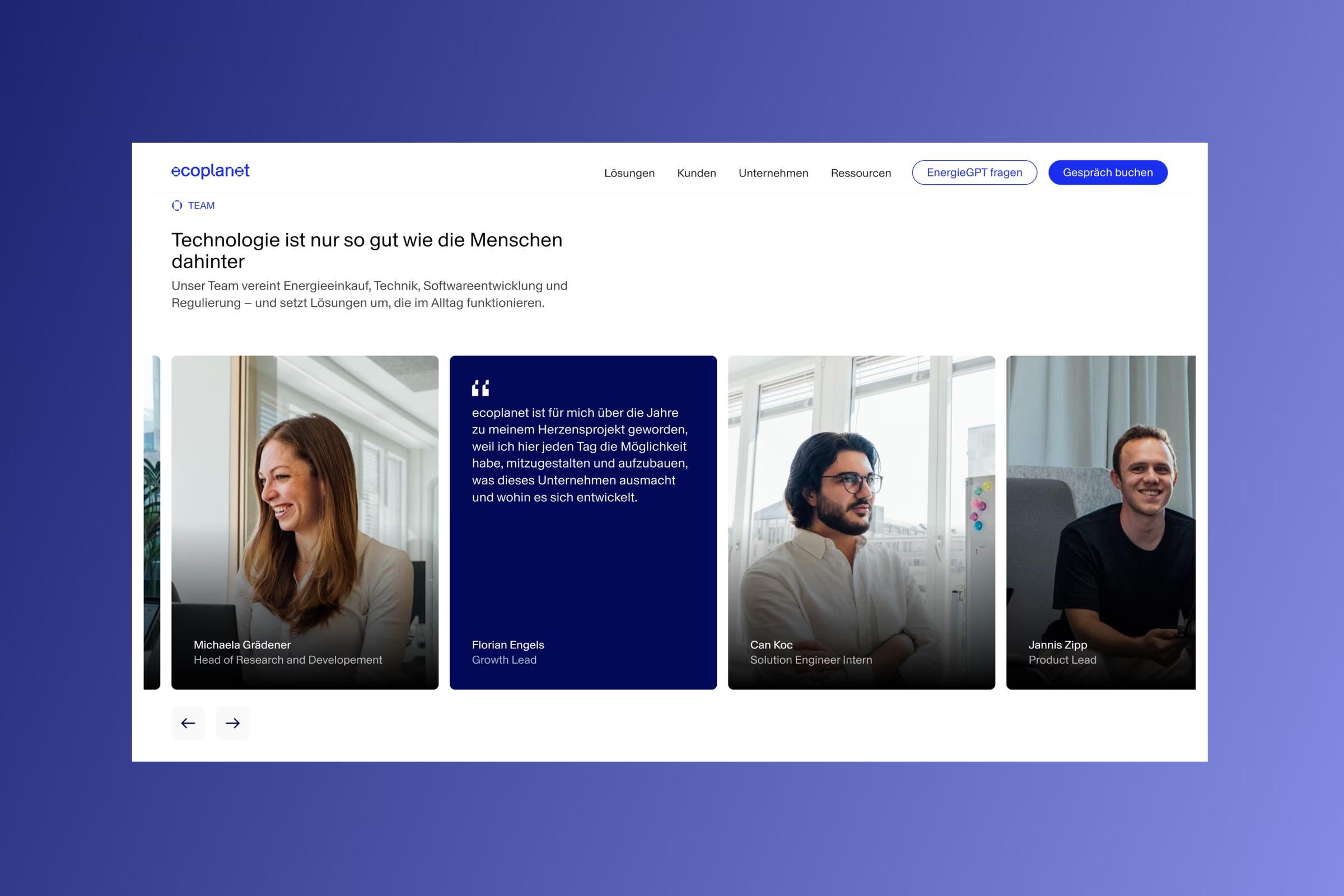Click the 'Growth Lead' role text
The width and height of the screenshot is (1344, 896).
click(x=504, y=660)
